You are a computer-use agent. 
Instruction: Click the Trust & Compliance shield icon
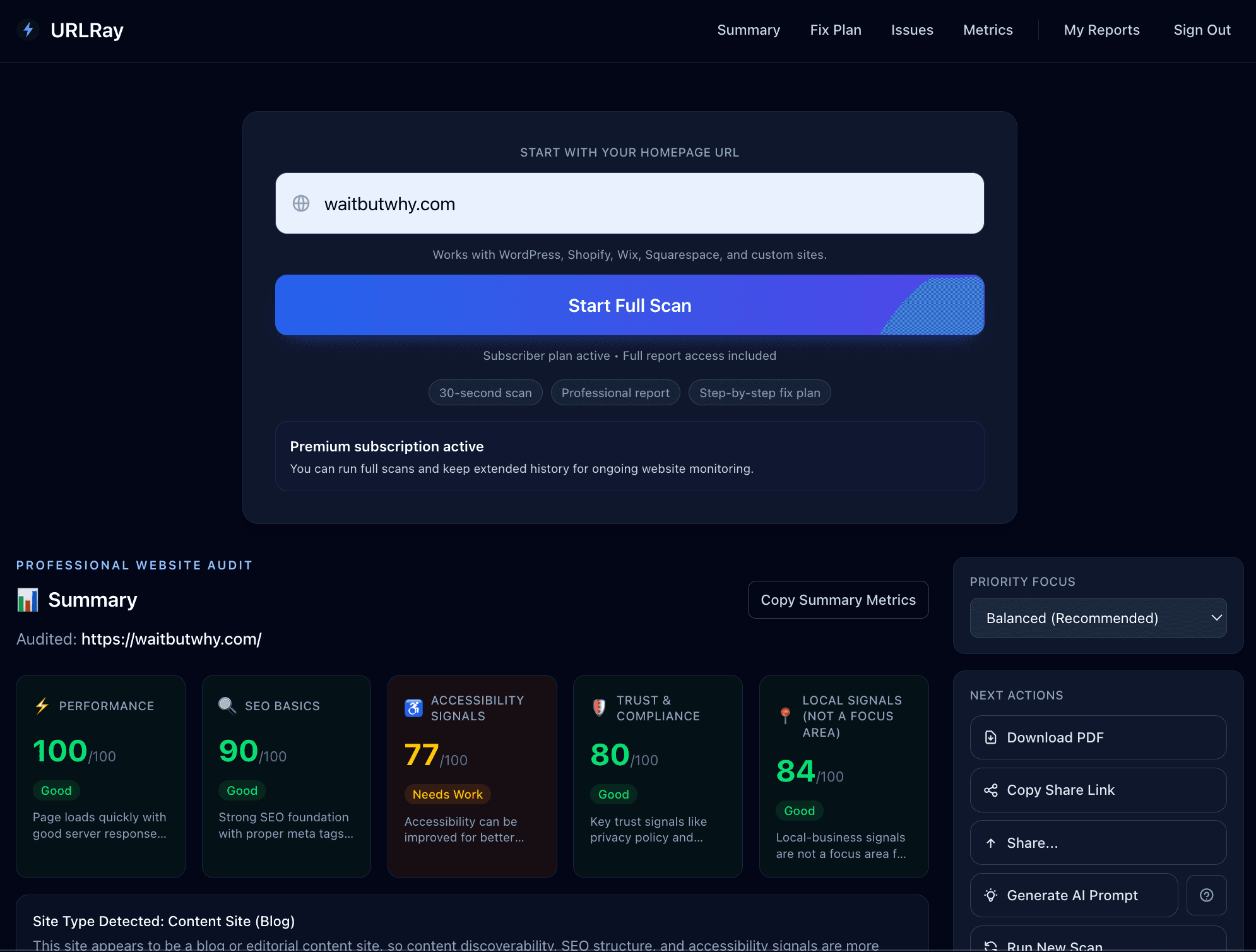tap(598, 708)
